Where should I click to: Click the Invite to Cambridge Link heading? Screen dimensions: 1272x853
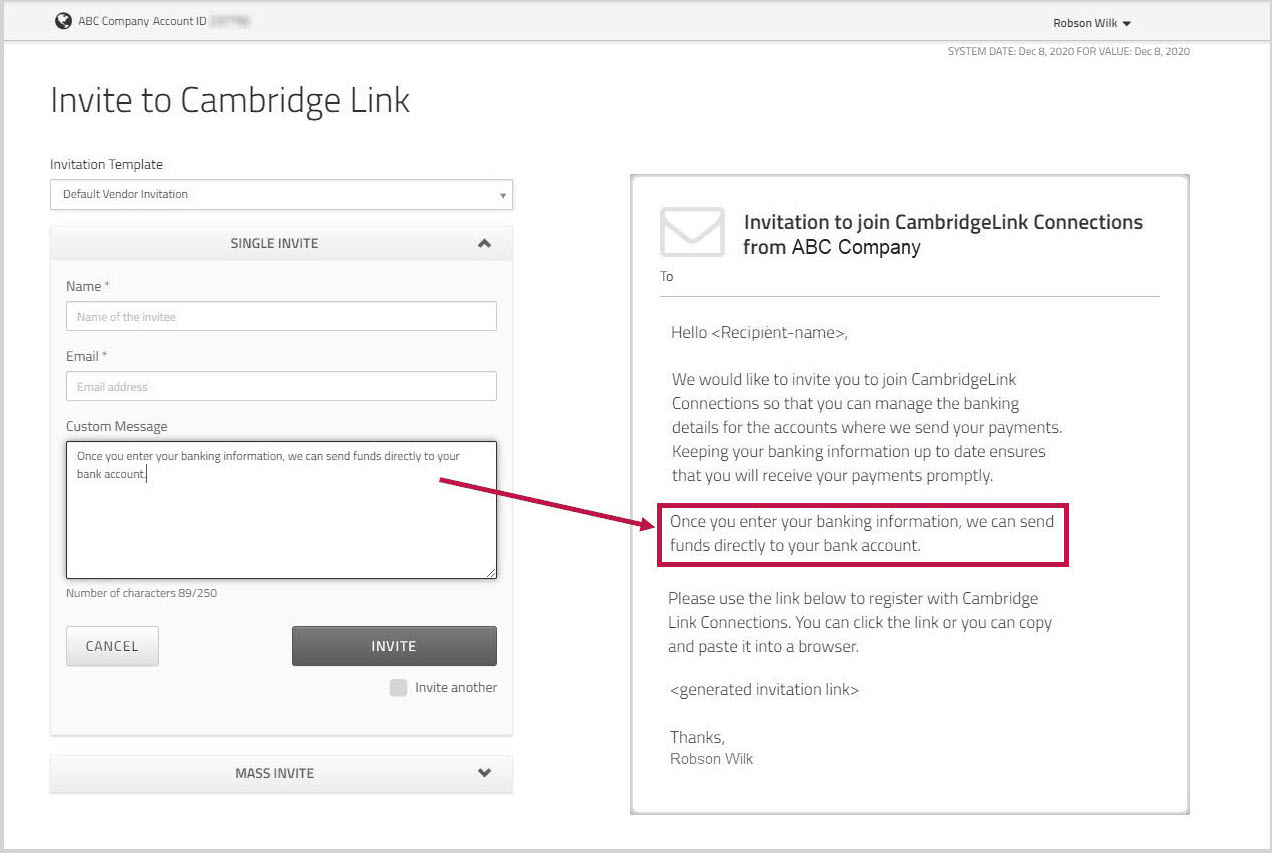230,101
